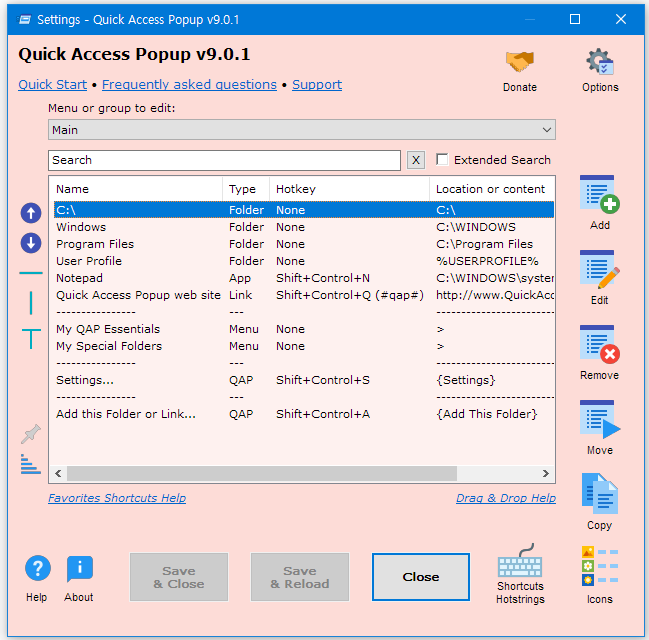Viewport: 649px width, 640px height.
Task: Select the Program Files row
Action: (304, 244)
